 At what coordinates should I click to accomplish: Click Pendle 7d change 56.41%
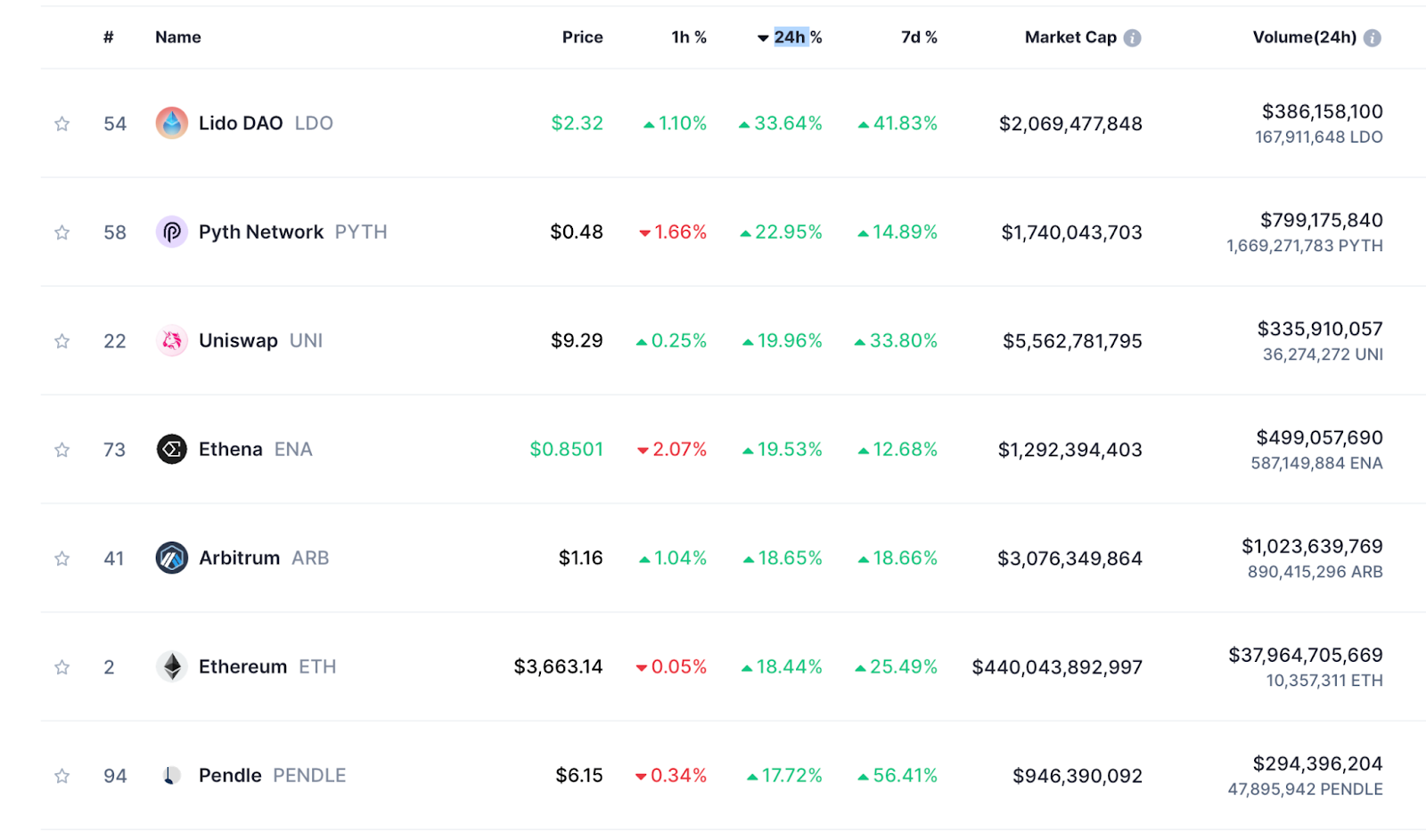point(897,775)
